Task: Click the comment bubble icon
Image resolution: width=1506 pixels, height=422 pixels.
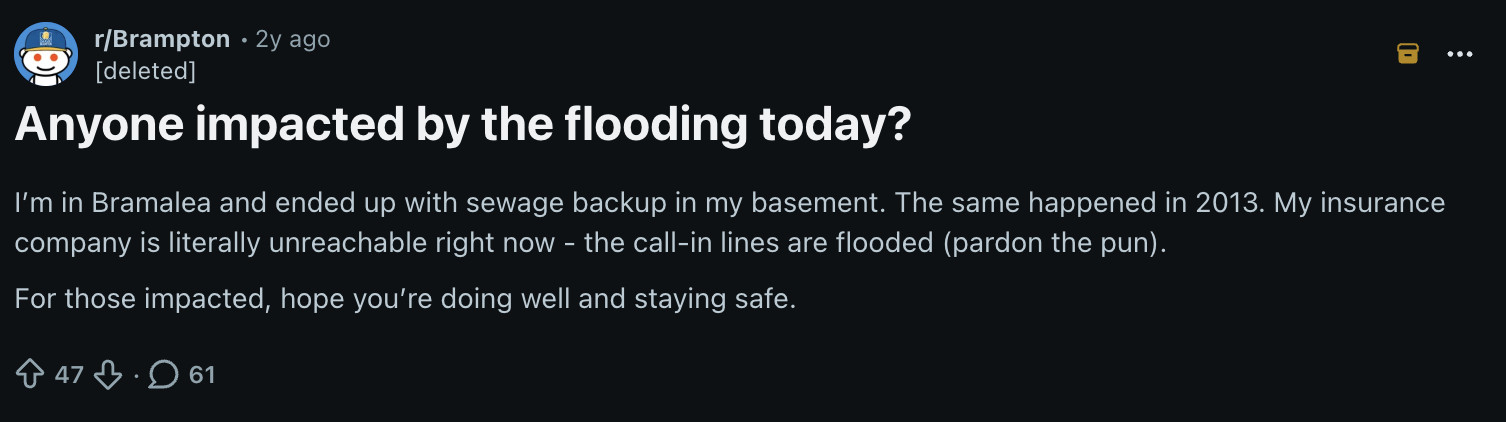Action: tap(163, 375)
